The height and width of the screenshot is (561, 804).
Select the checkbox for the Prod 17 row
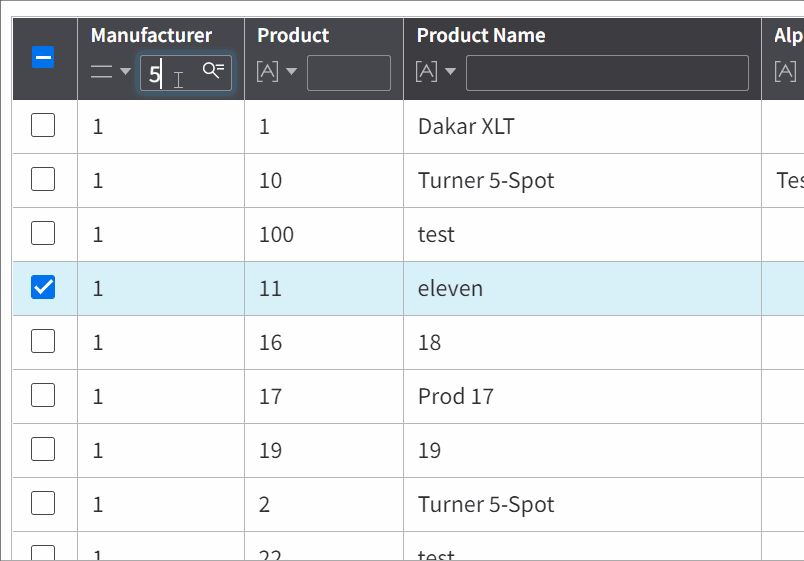point(43,395)
